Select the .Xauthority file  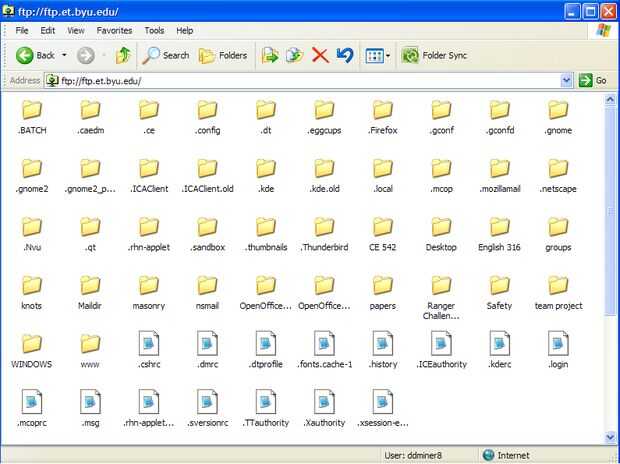[x=324, y=409]
